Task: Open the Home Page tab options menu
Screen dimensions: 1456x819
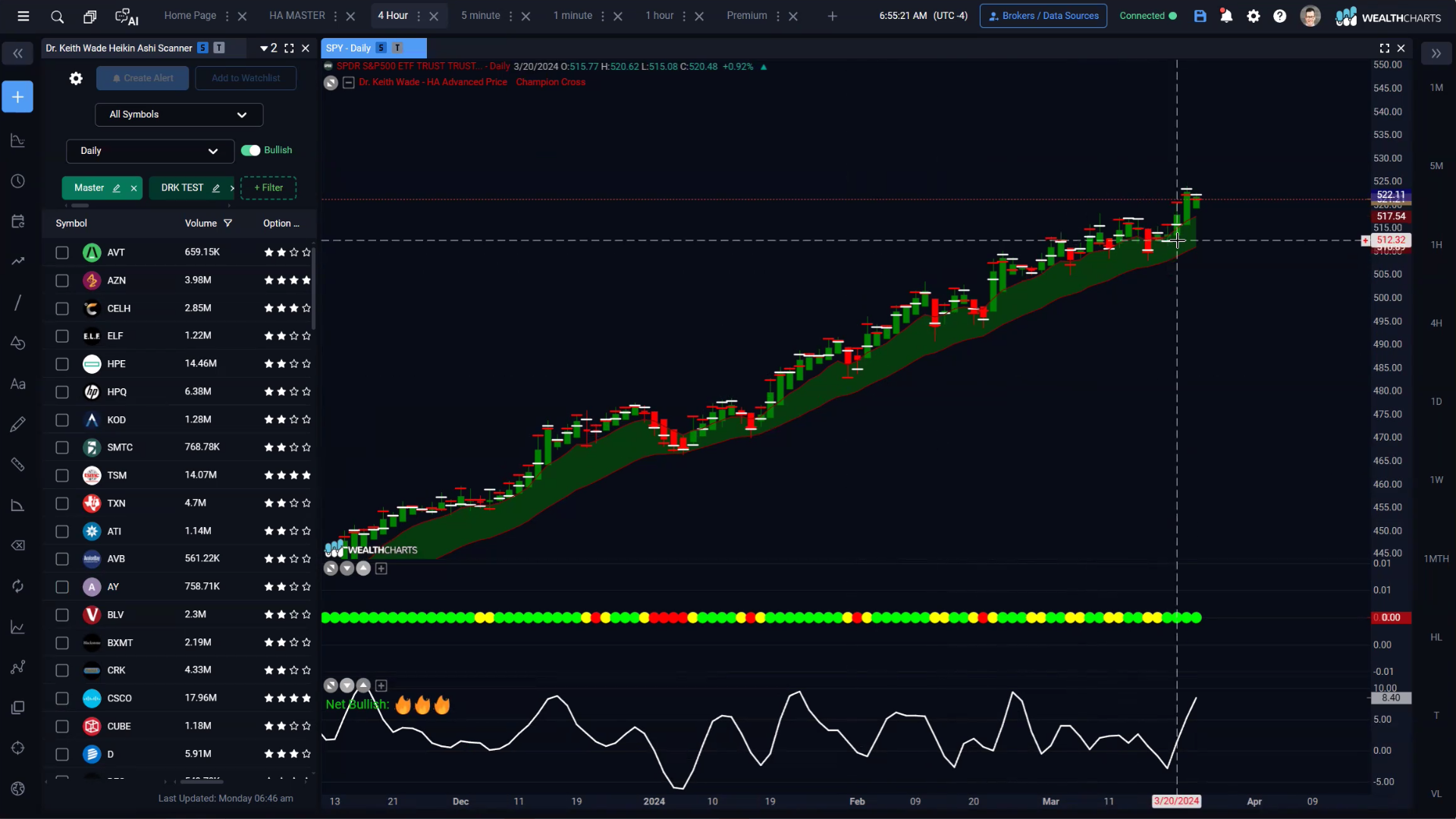Action: point(227,16)
